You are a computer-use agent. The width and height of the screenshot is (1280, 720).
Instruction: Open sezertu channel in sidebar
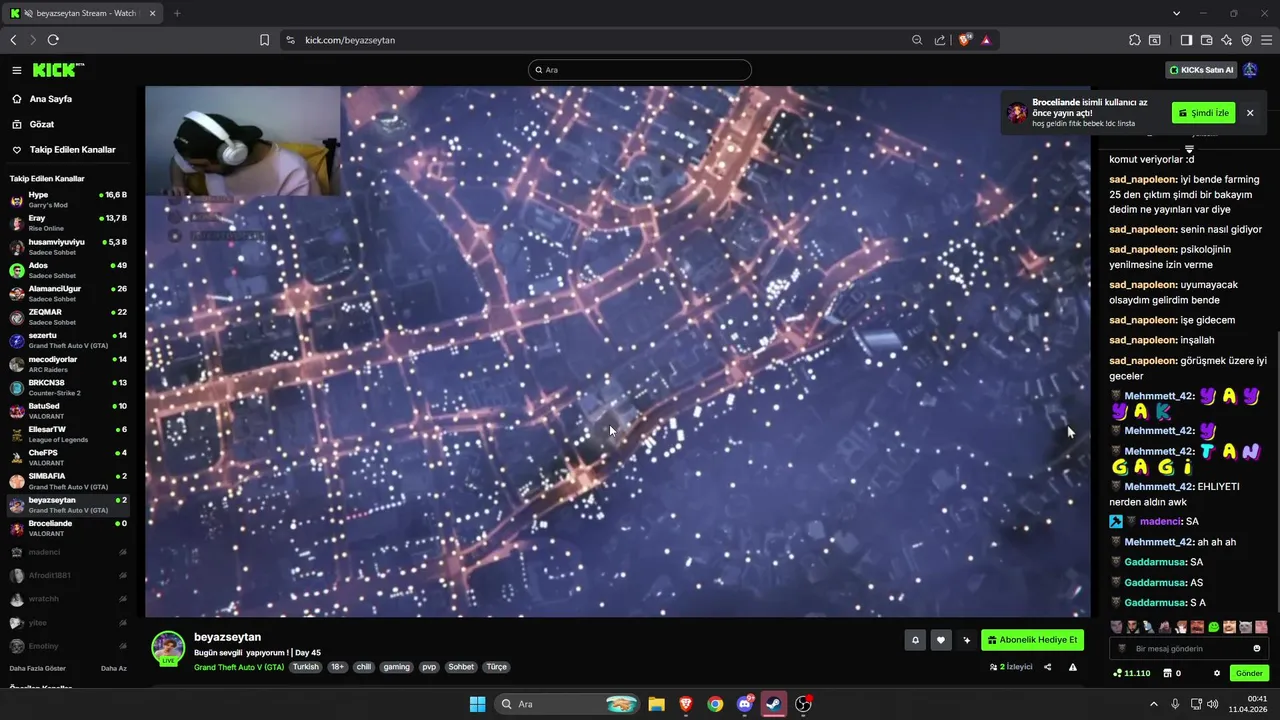(68, 340)
